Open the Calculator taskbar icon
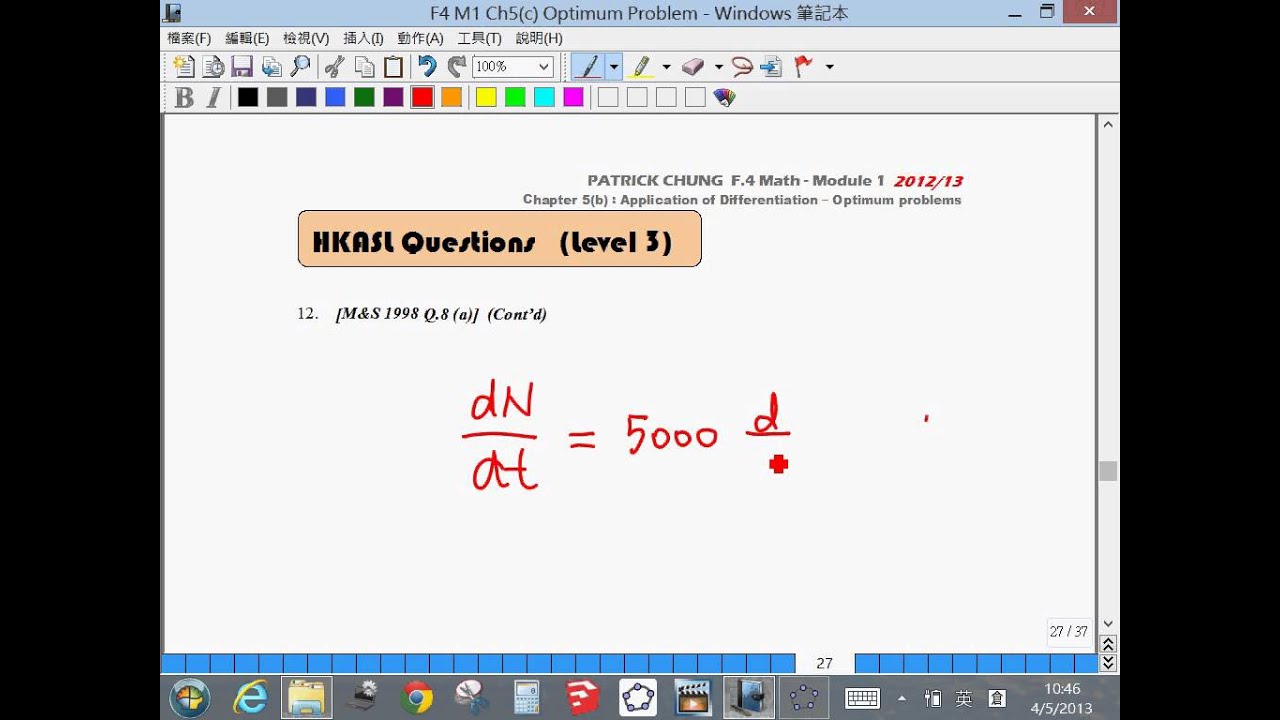1280x720 pixels. pyautogui.click(x=526, y=696)
